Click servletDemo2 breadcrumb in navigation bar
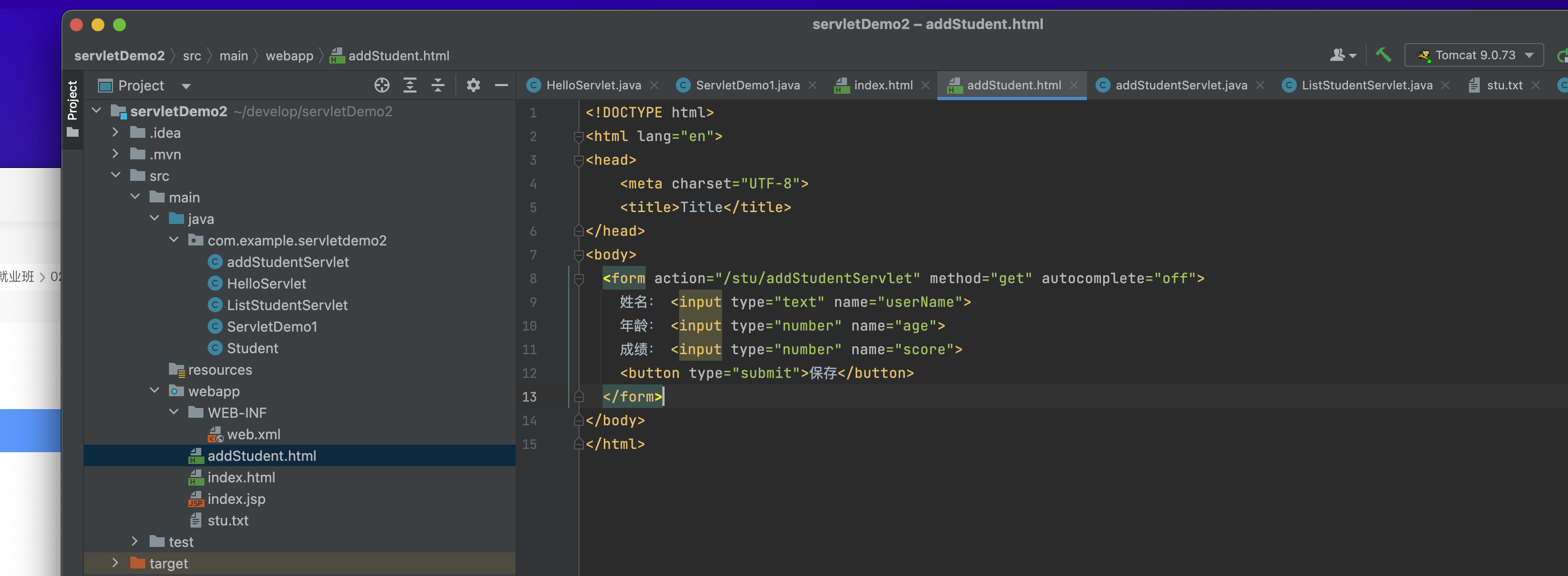 pyautogui.click(x=119, y=55)
